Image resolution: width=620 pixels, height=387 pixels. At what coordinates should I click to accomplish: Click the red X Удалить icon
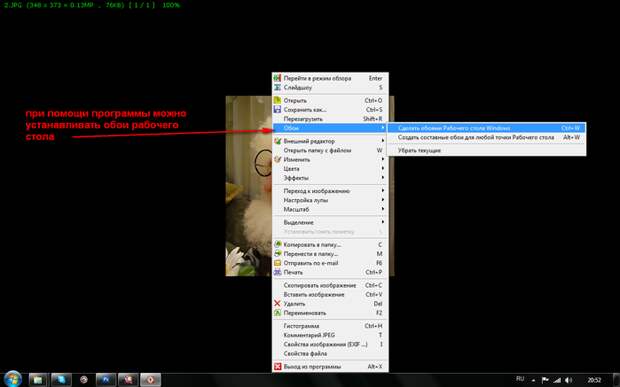[278, 304]
